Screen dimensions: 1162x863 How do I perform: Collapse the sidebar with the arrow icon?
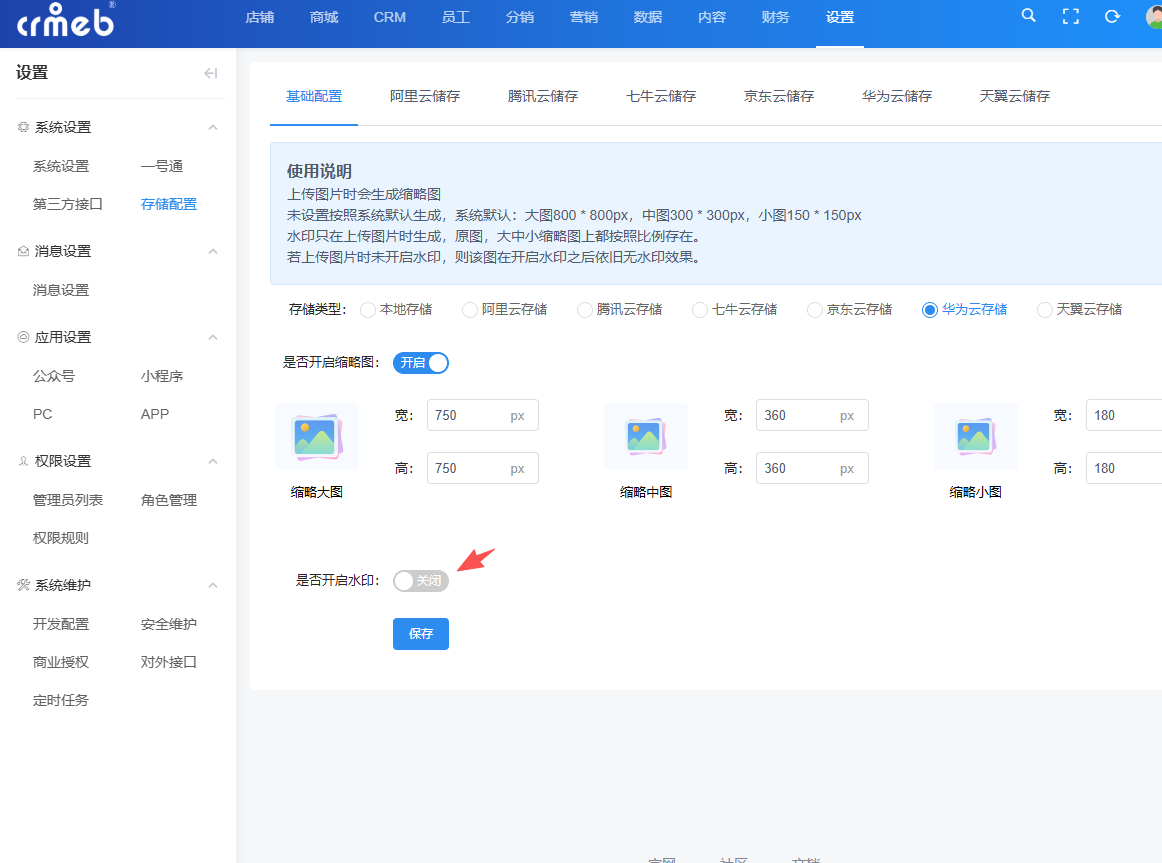210,73
